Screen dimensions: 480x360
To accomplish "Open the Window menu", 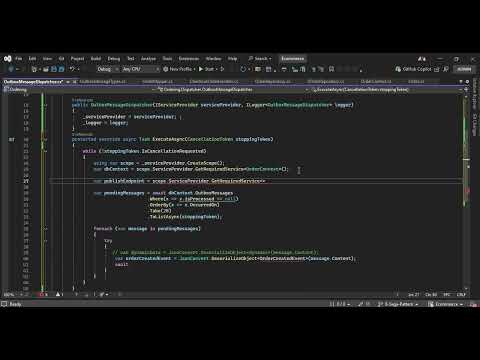I will tap(213, 59).
